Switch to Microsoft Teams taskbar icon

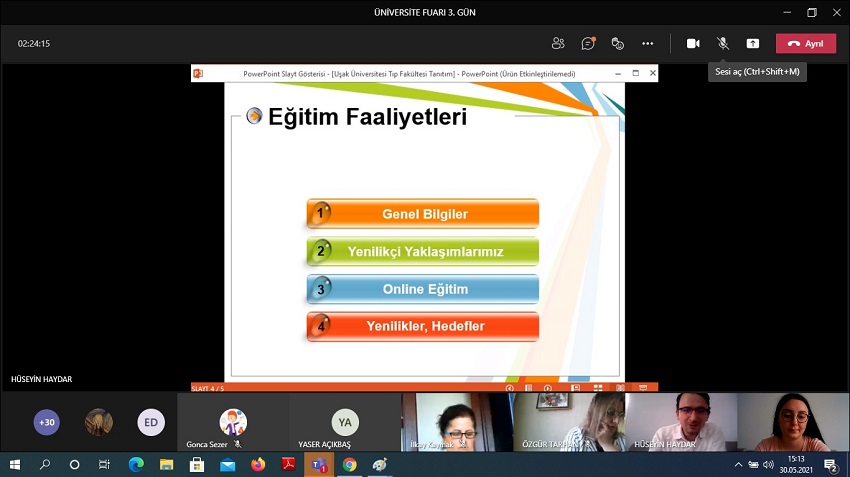(319, 465)
